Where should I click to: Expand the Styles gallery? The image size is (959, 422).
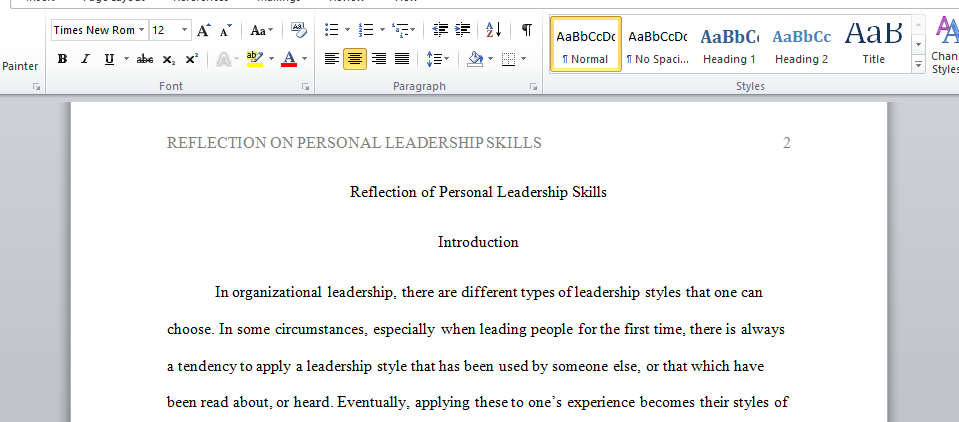click(x=918, y=63)
